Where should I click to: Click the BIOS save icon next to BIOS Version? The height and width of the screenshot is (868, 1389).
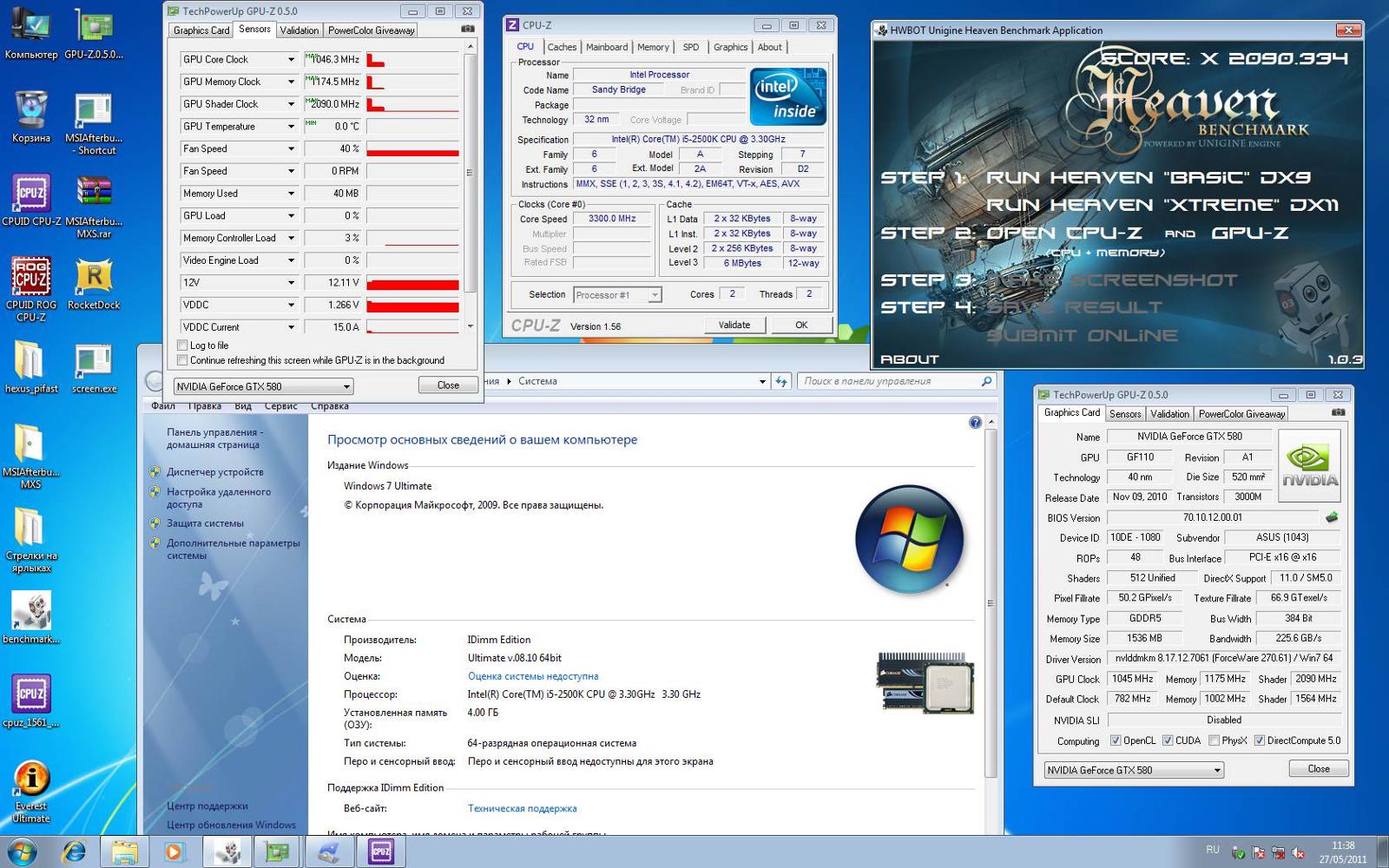(1332, 517)
